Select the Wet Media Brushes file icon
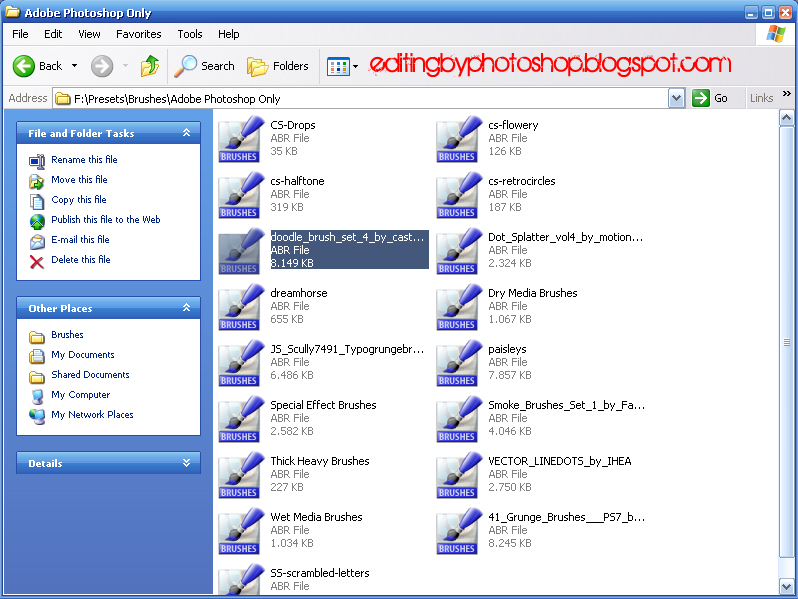The width and height of the screenshot is (798, 599). 241,531
